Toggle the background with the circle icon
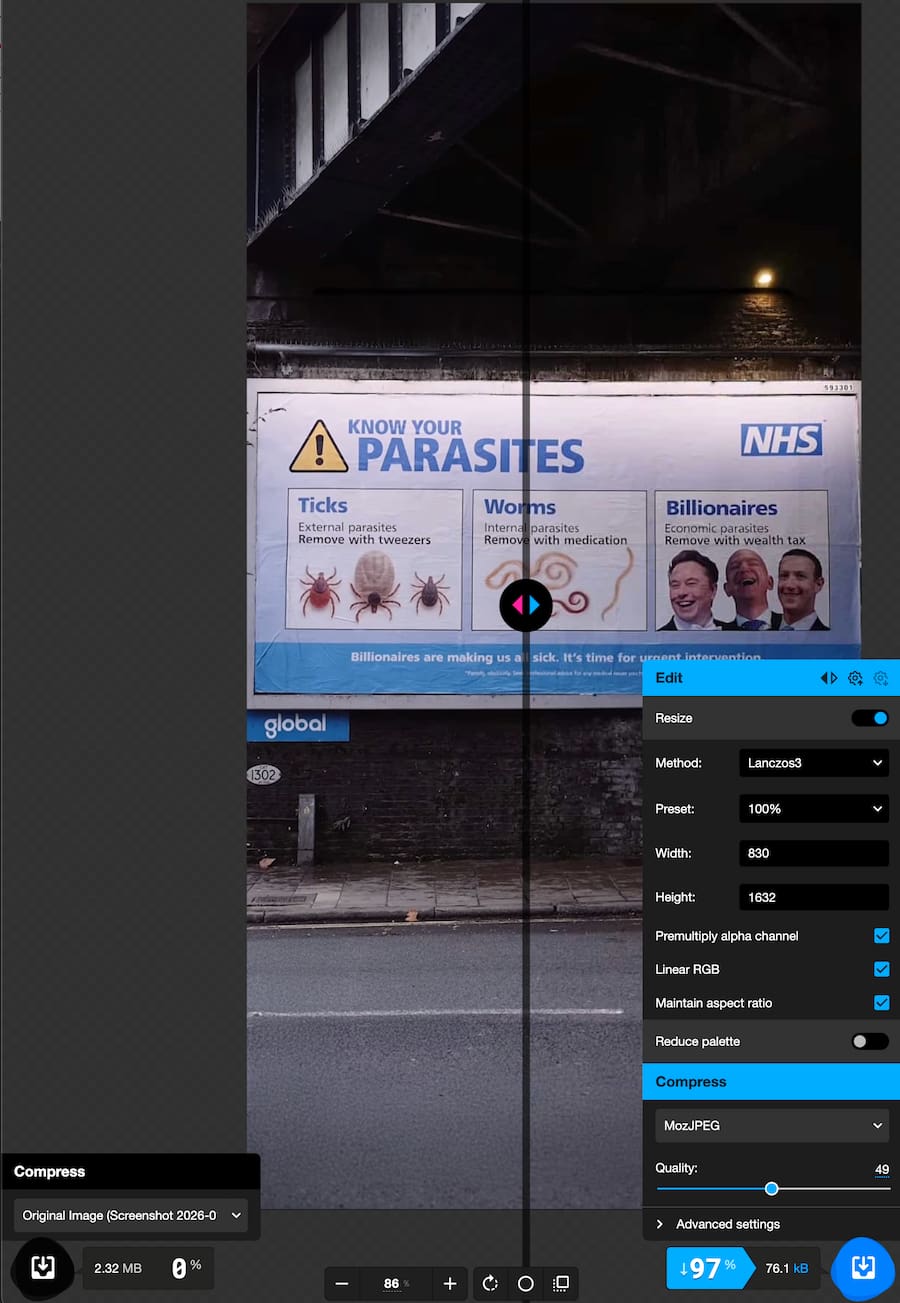 tap(526, 1283)
